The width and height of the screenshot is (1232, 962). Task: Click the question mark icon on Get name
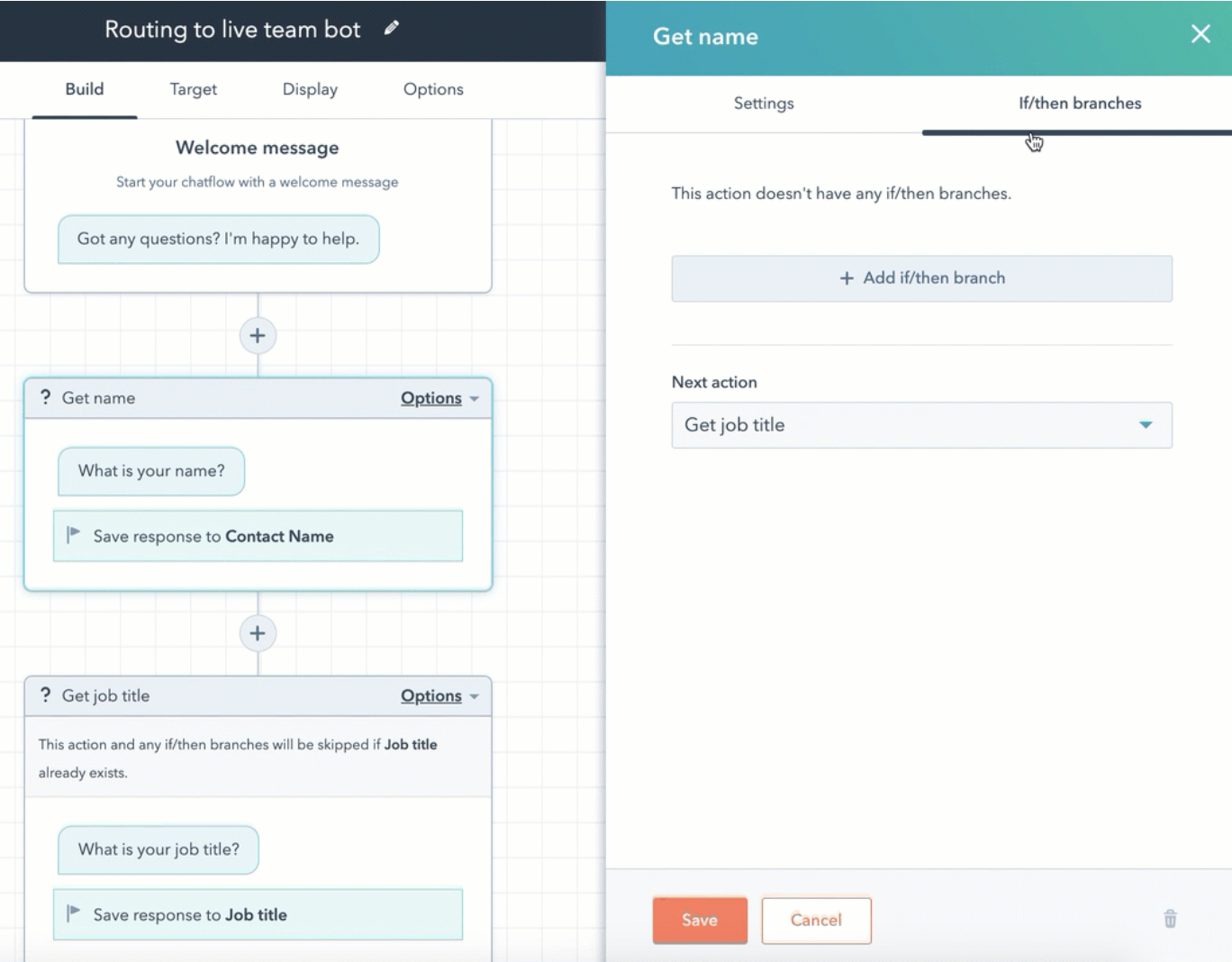point(45,397)
